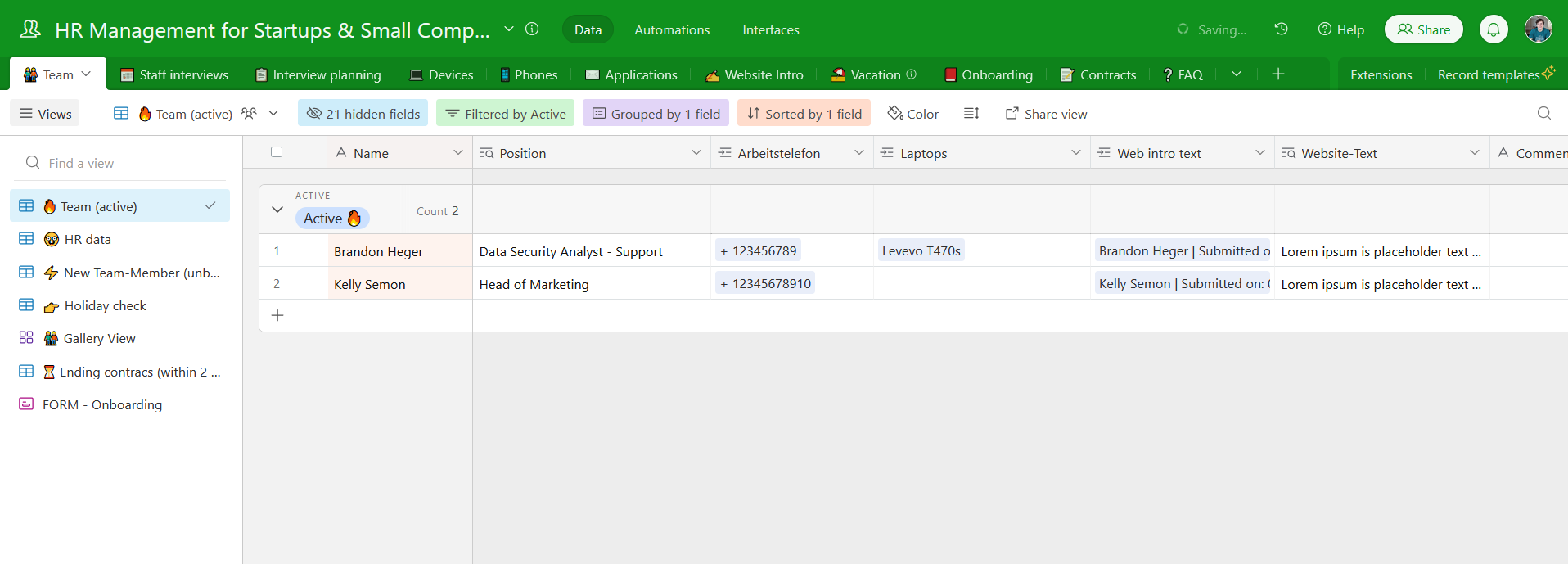Viewport: 1568px width, 564px height.
Task: Open the 21 hidden fields panel
Action: pyautogui.click(x=363, y=114)
